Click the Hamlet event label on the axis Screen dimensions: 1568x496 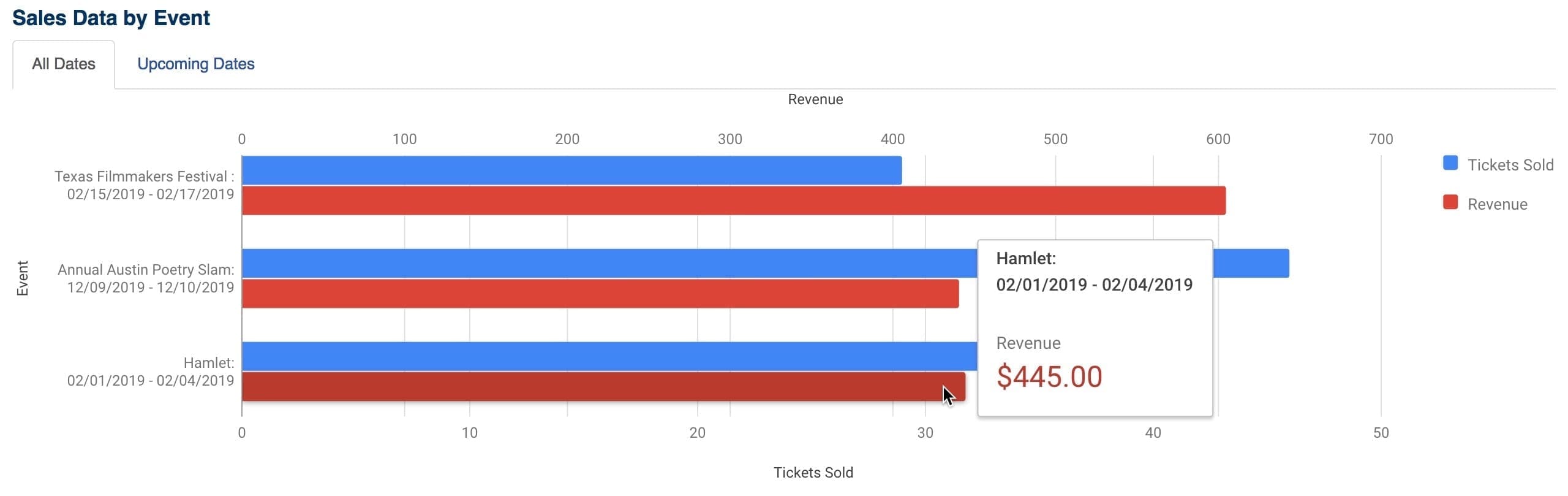[x=151, y=371]
